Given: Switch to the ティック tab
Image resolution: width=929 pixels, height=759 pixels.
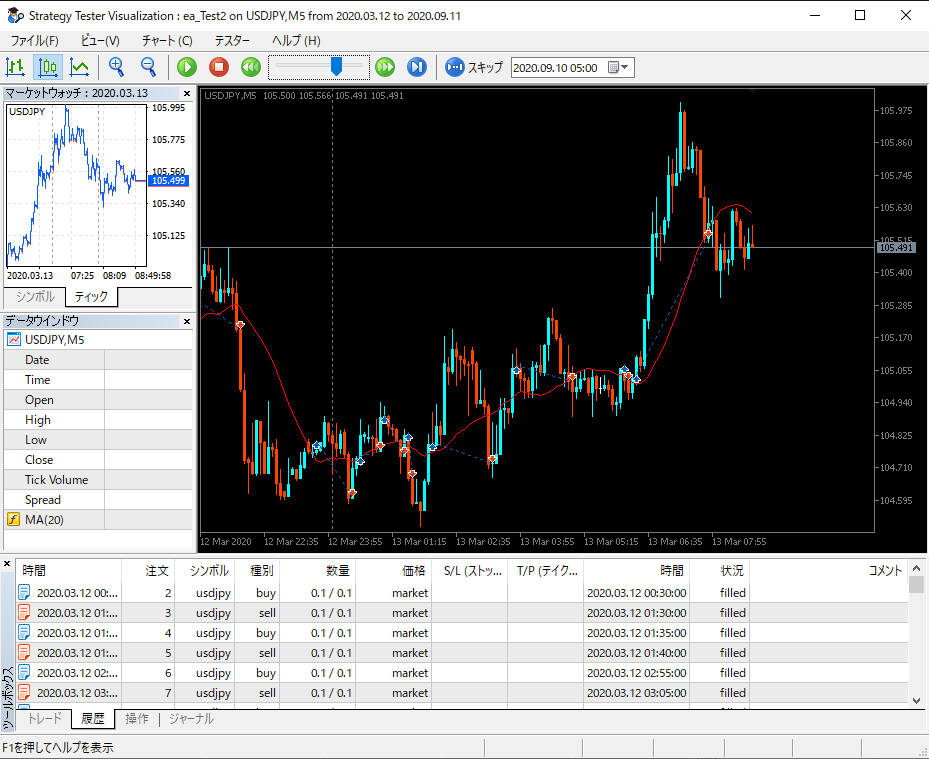Looking at the screenshot, I should pos(91,296).
